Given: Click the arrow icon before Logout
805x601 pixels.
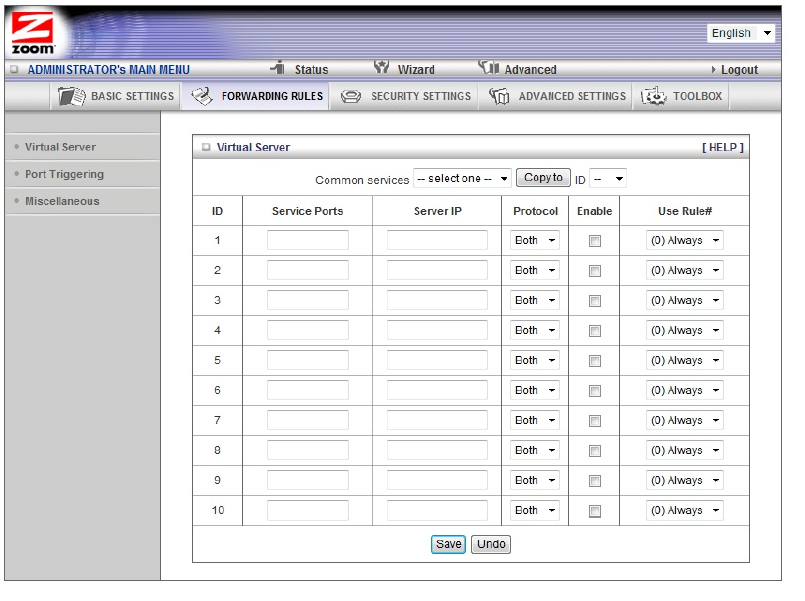Looking at the screenshot, I should point(713,70).
